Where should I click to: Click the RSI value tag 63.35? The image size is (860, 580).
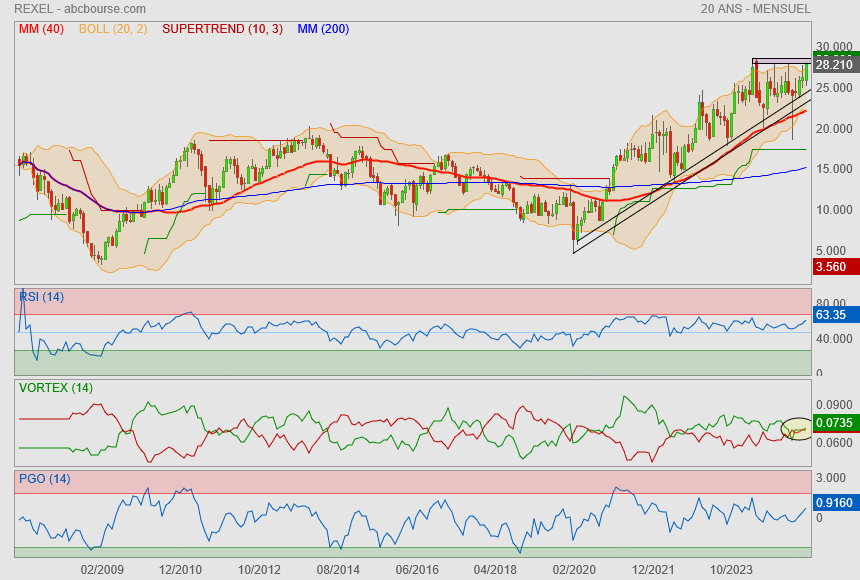click(832, 315)
